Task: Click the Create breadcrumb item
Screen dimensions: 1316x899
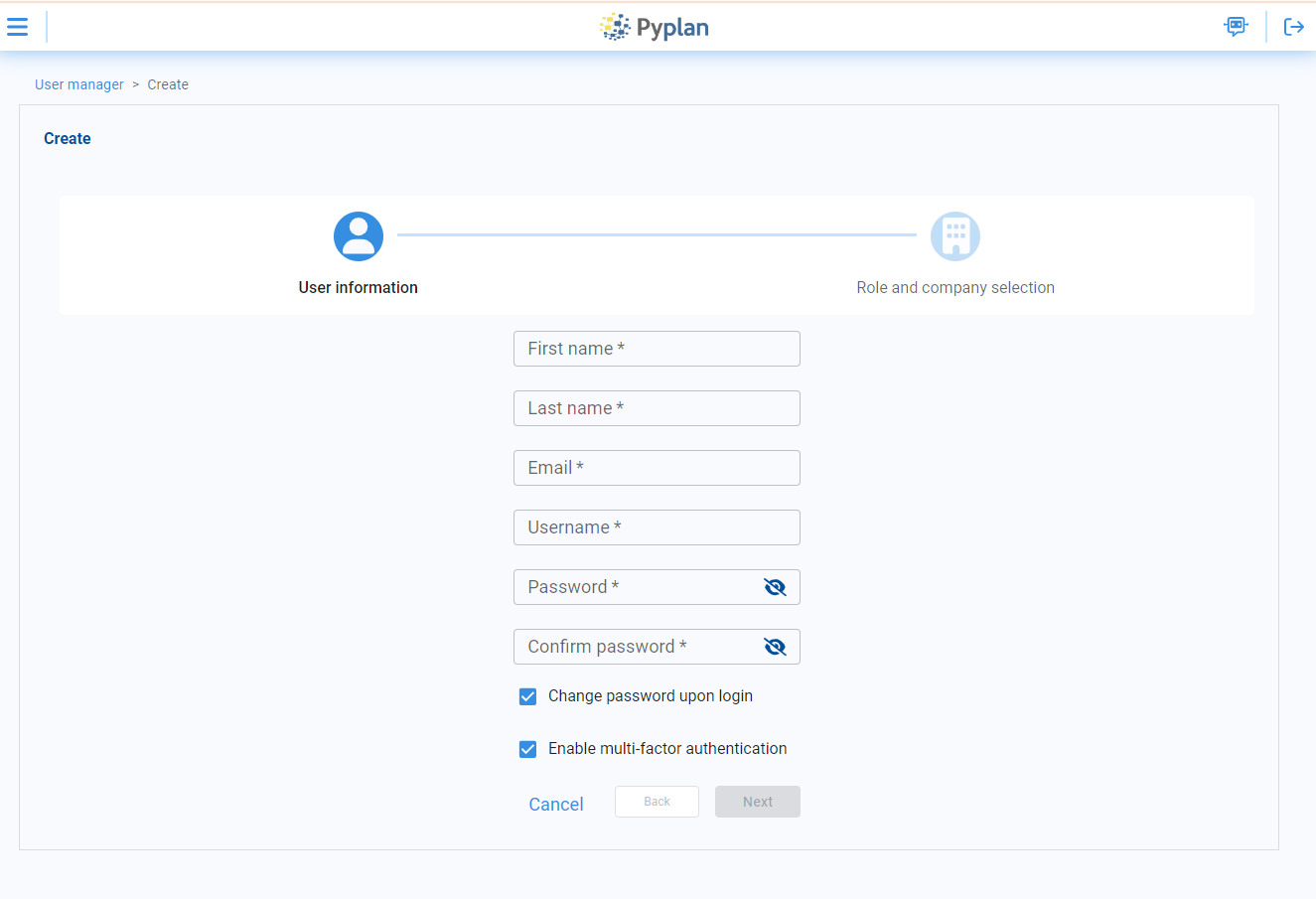Action: 168,84
